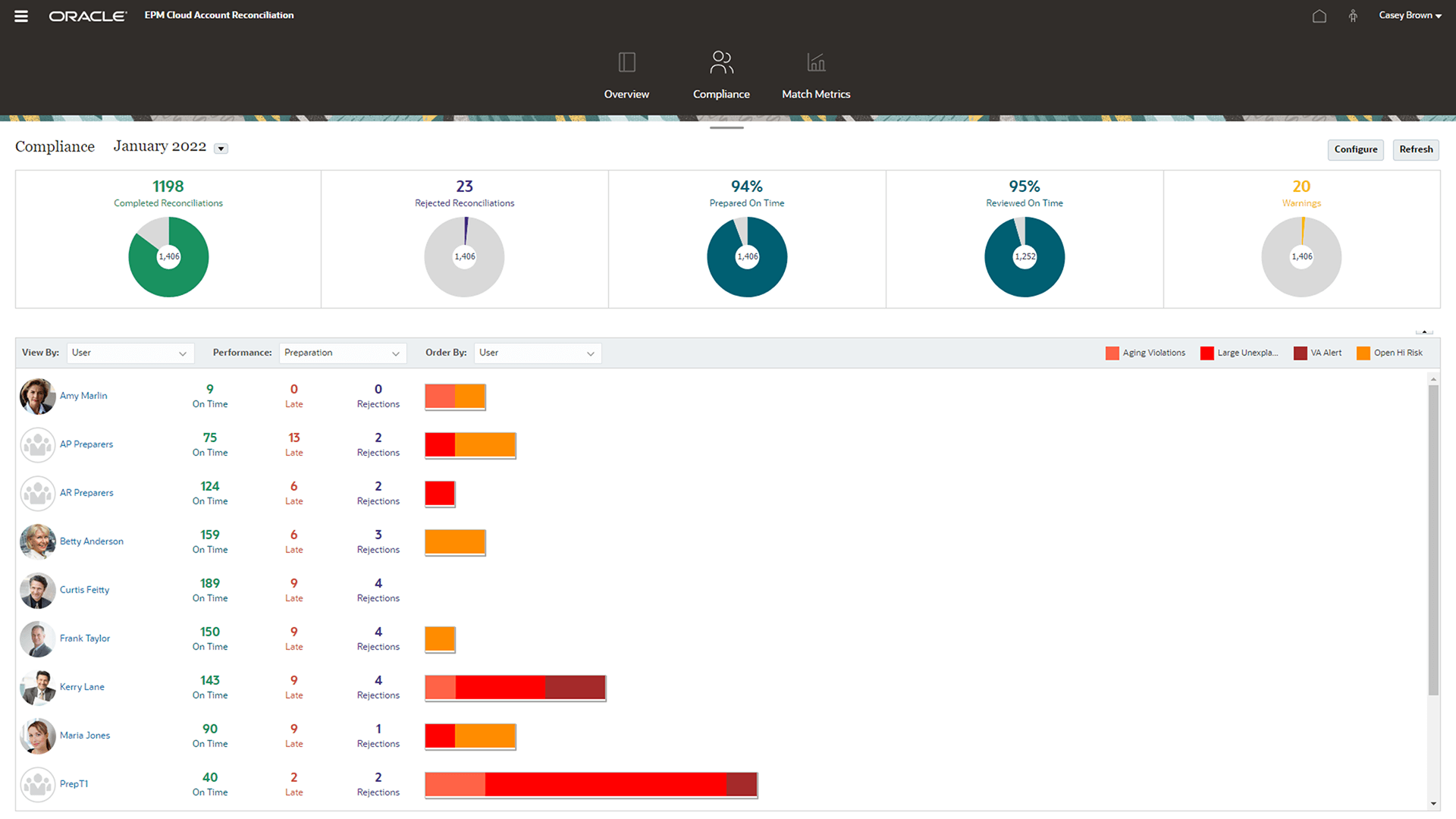Open the Configure dialog
Viewport: 1456px width, 819px height.
[x=1355, y=149]
